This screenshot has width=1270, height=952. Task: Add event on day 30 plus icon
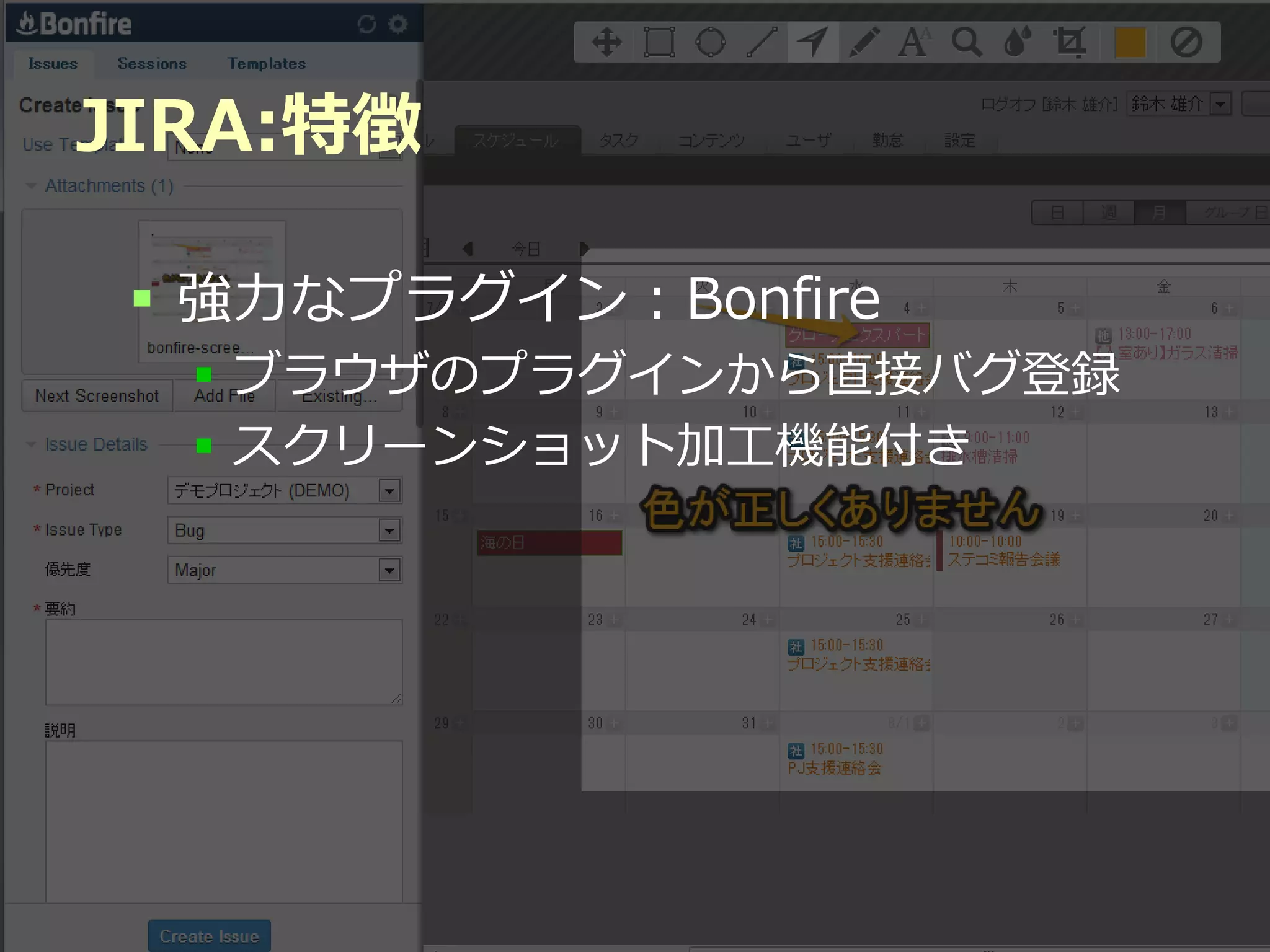click(614, 723)
